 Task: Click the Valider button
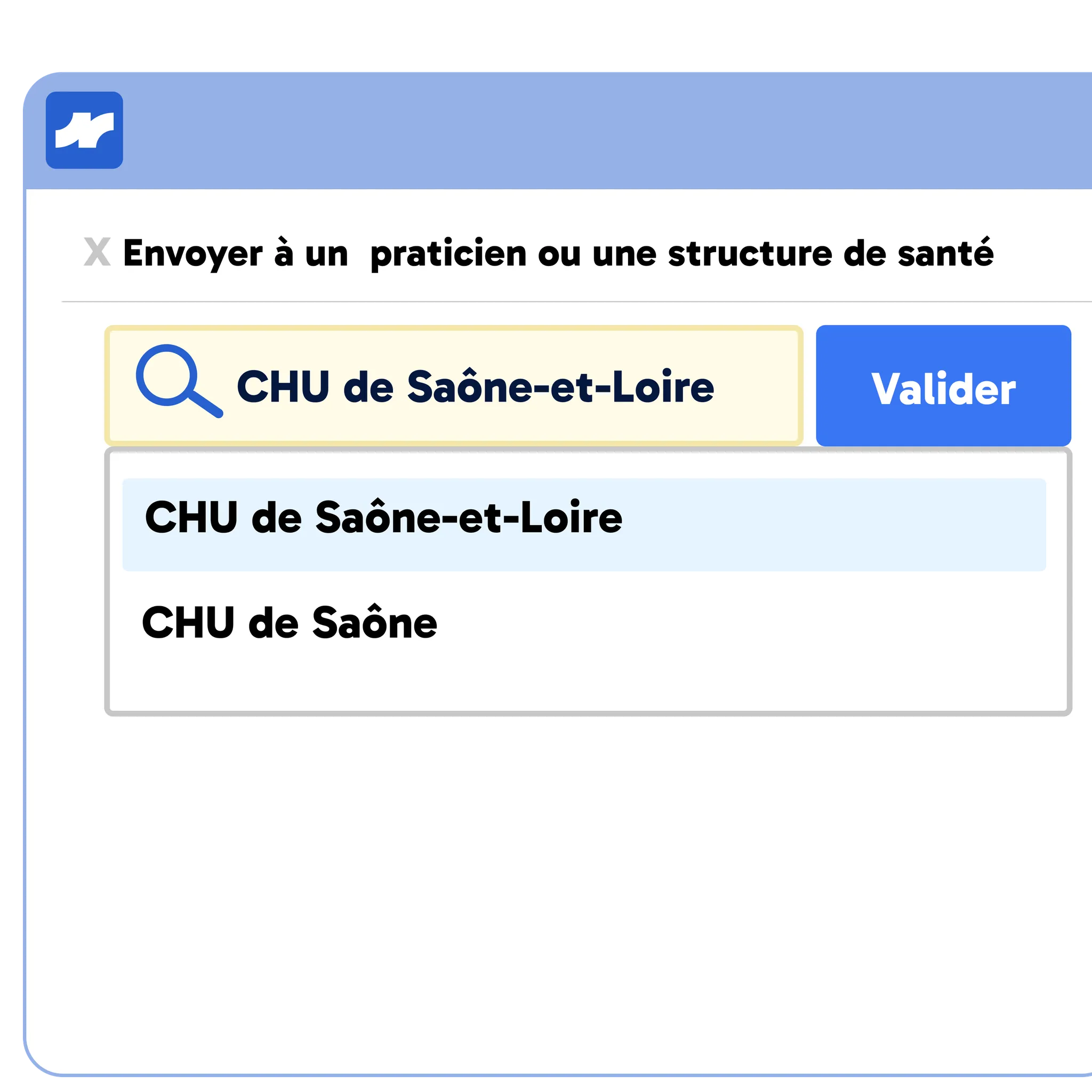(943, 386)
